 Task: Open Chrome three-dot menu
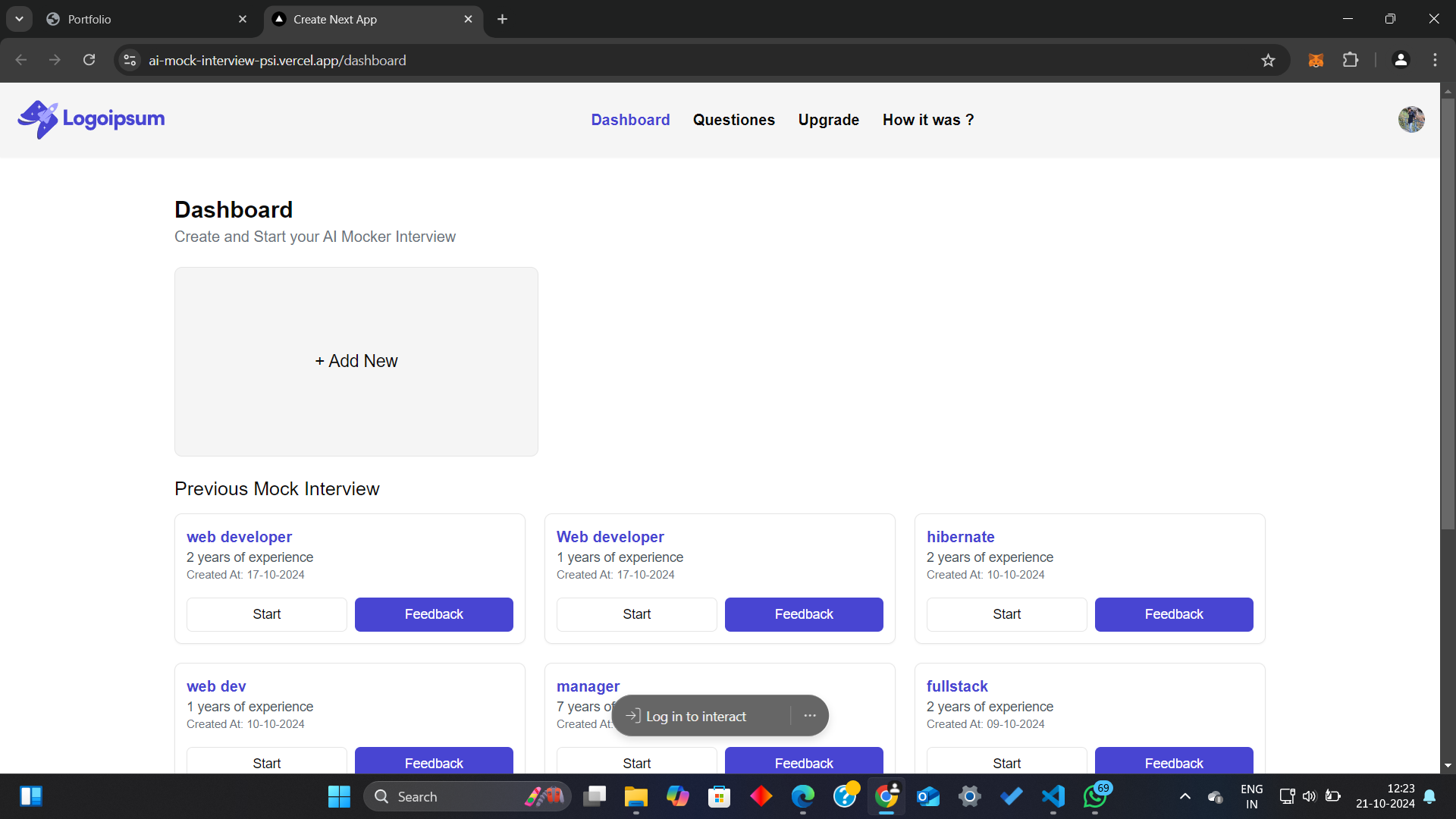[1435, 61]
